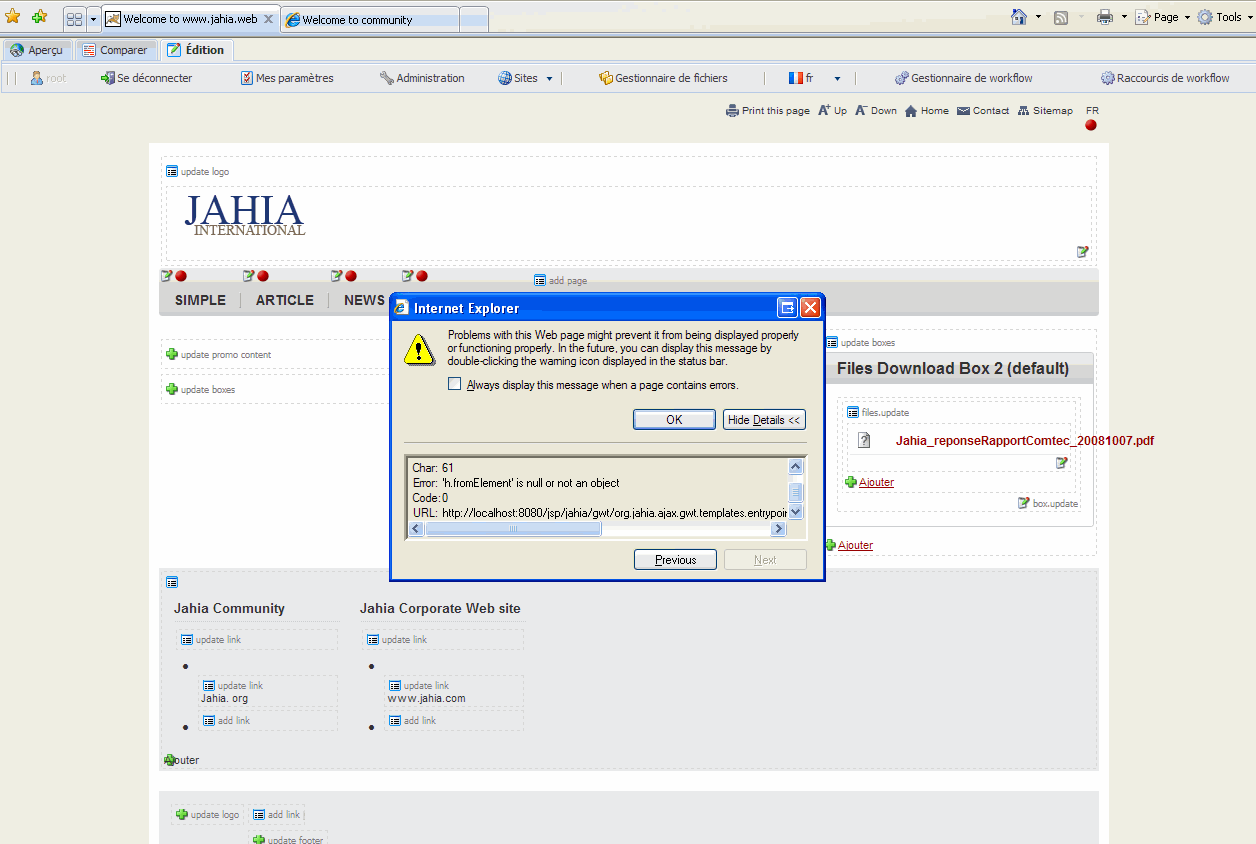Open Raccourcis de workflow
The image size is (1256, 844).
pyautogui.click(x=1165, y=78)
